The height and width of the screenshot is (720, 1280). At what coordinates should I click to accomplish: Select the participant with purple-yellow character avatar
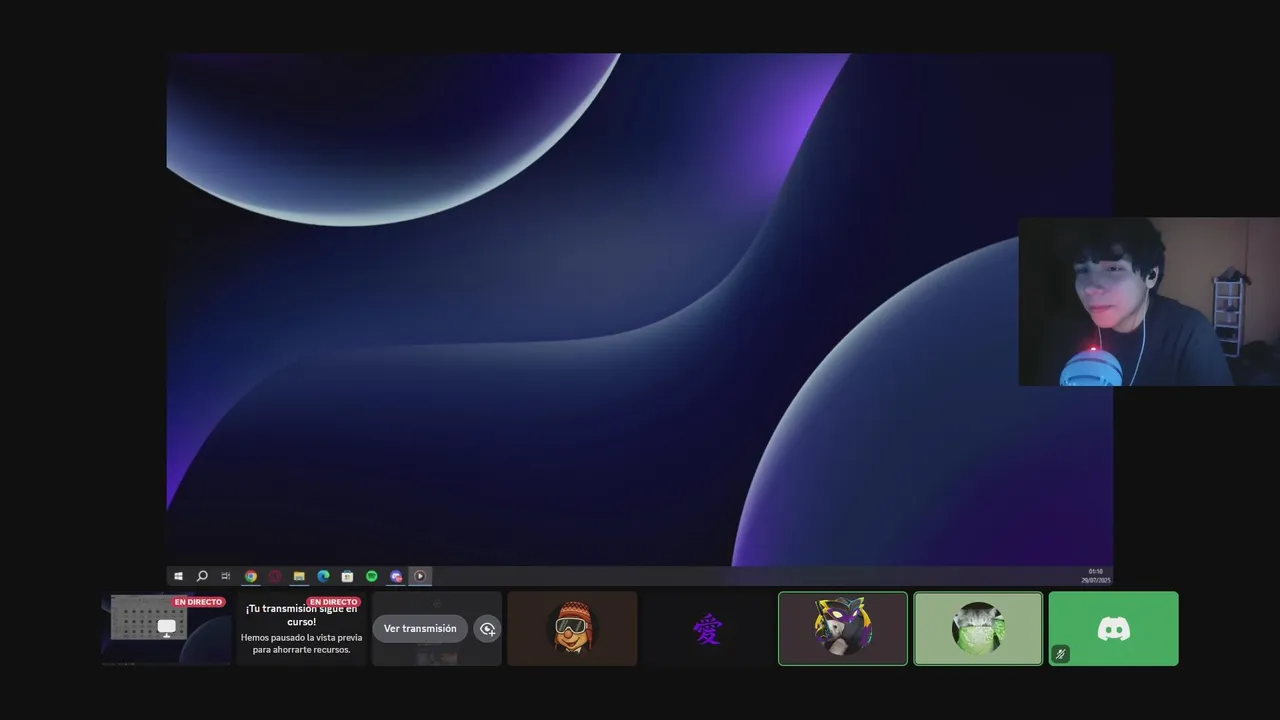(x=843, y=628)
